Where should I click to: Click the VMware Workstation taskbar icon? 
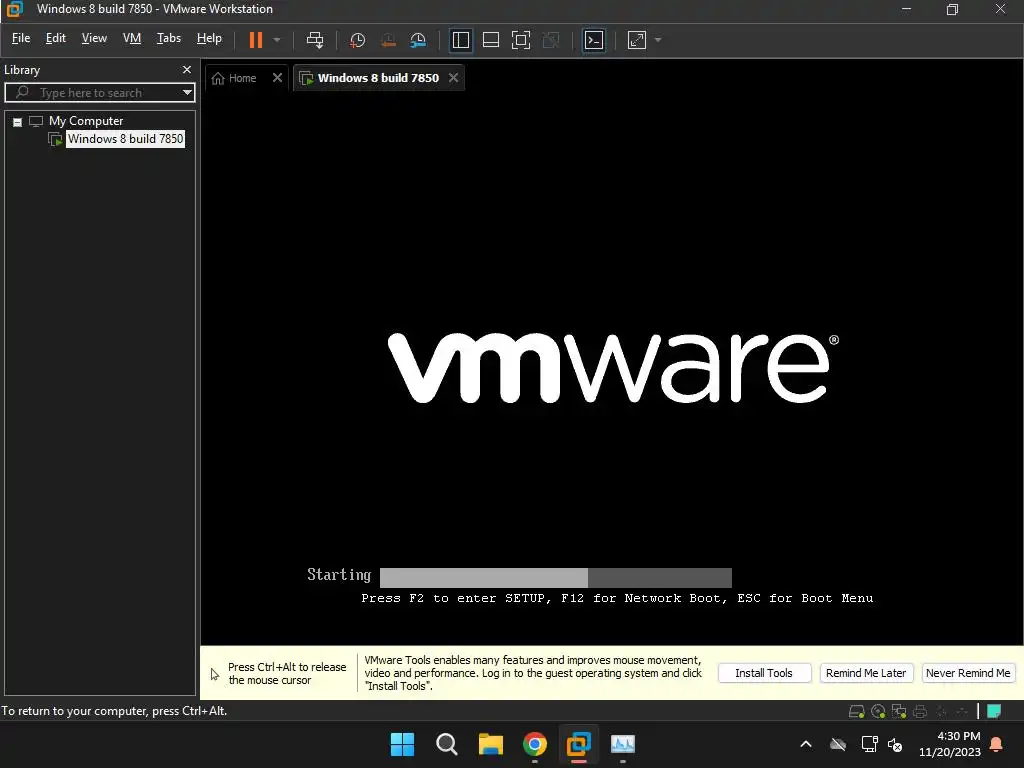(579, 744)
